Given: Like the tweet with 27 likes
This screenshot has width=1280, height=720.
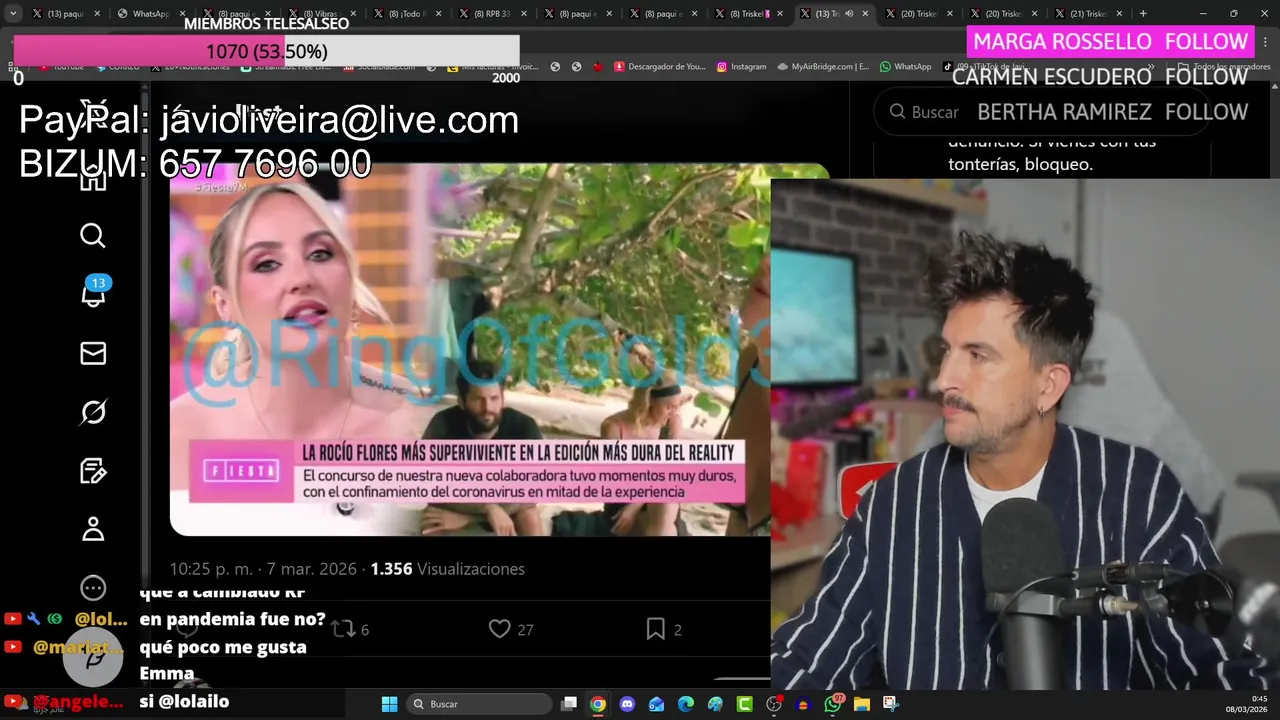Looking at the screenshot, I should [510, 629].
